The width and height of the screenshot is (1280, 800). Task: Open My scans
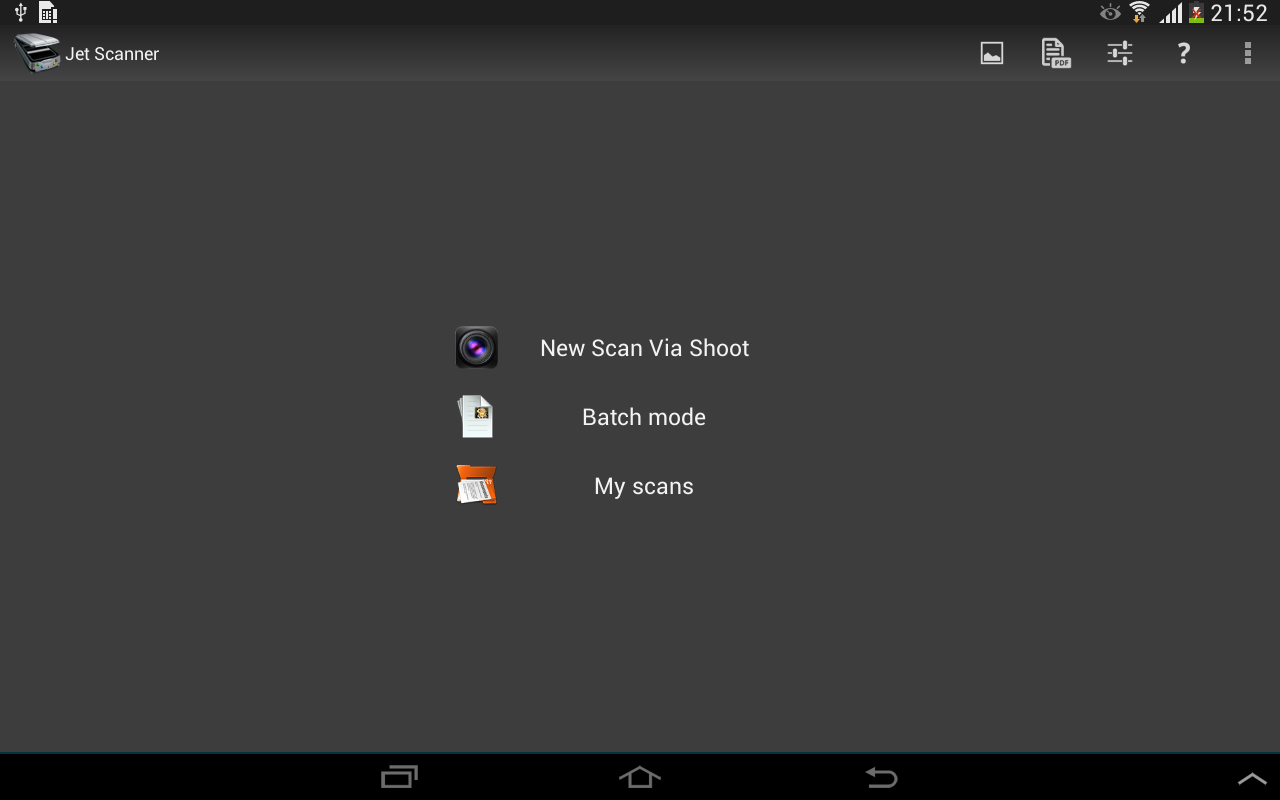pos(643,486)
